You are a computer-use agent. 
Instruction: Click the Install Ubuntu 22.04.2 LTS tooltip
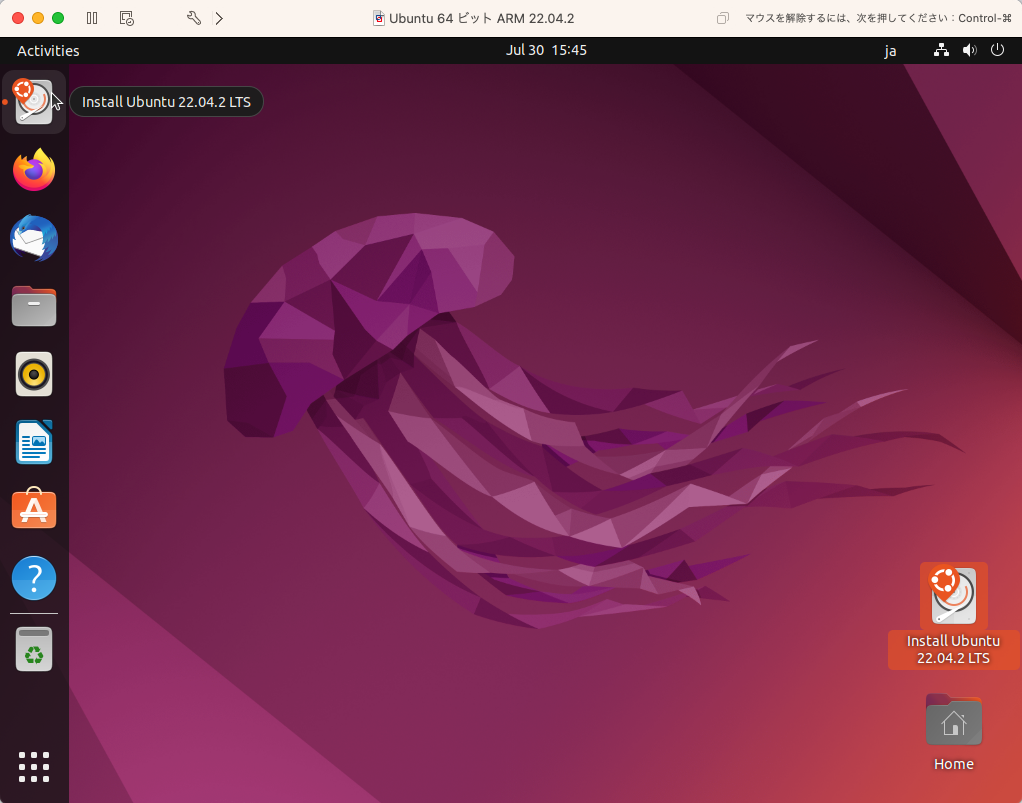point(166,102)
